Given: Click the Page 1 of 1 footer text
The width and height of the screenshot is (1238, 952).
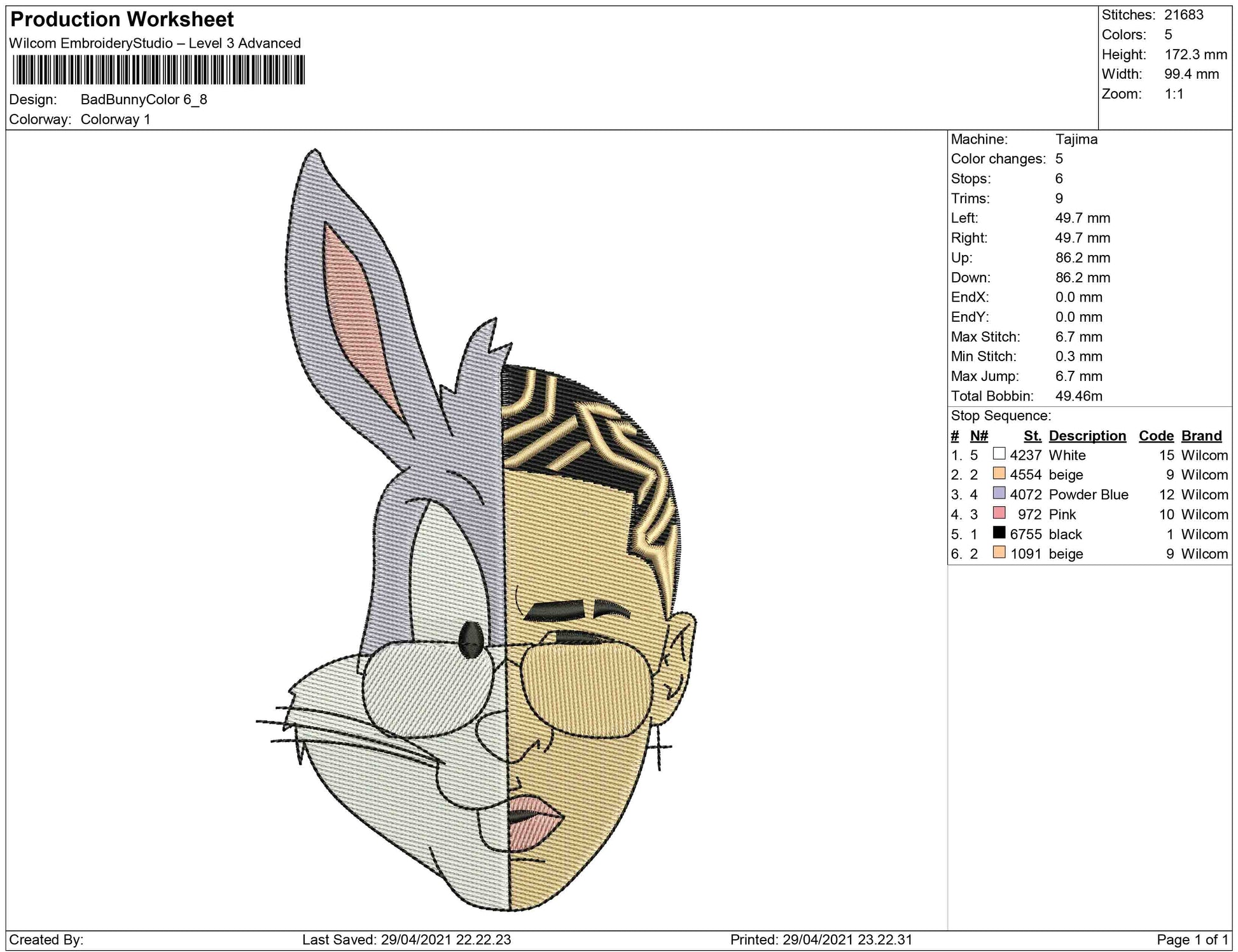Looking at the screenshot, I should [1192, 940].
